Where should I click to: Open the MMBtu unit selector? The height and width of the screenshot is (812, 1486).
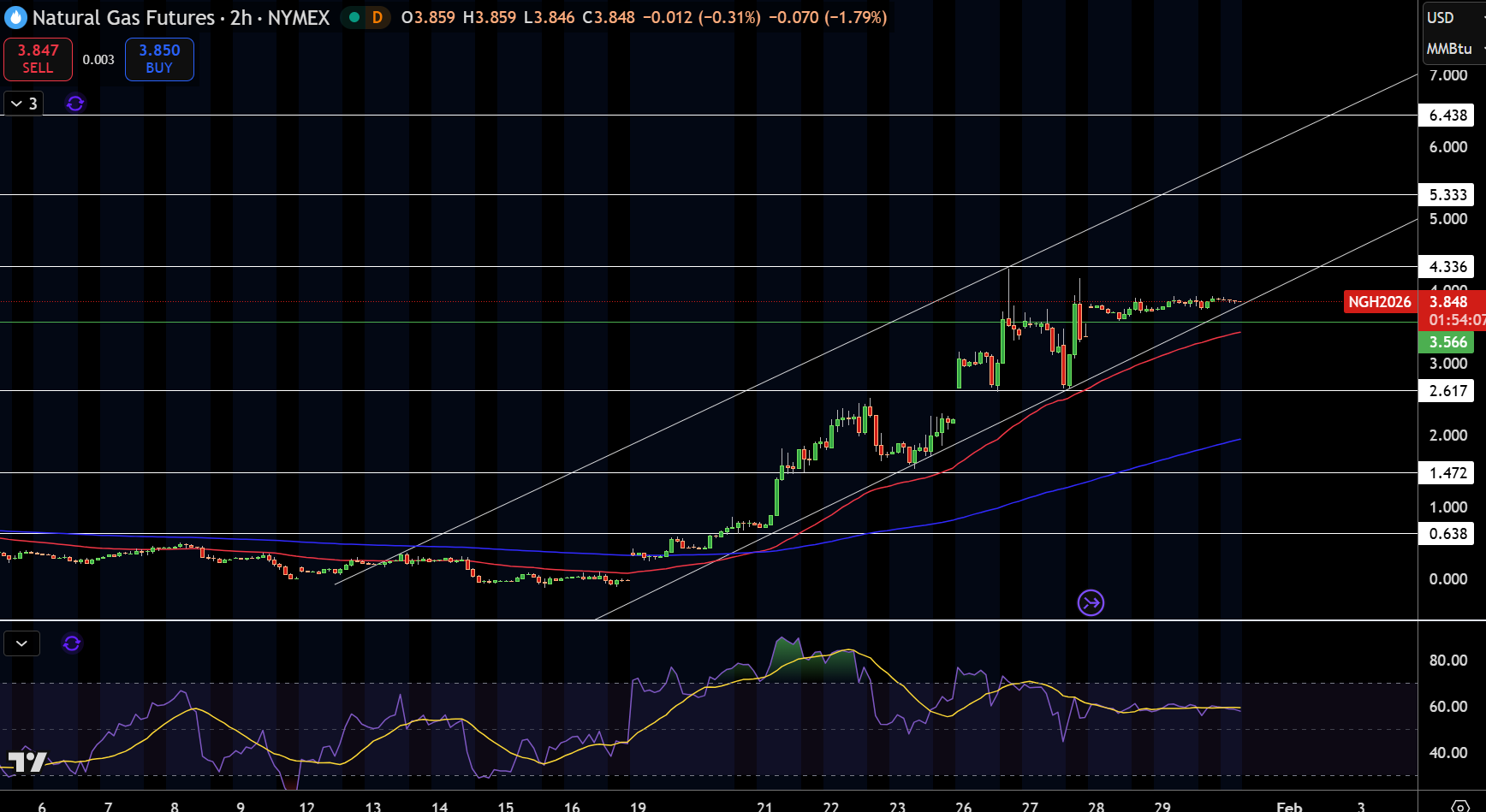(1451, 49)
